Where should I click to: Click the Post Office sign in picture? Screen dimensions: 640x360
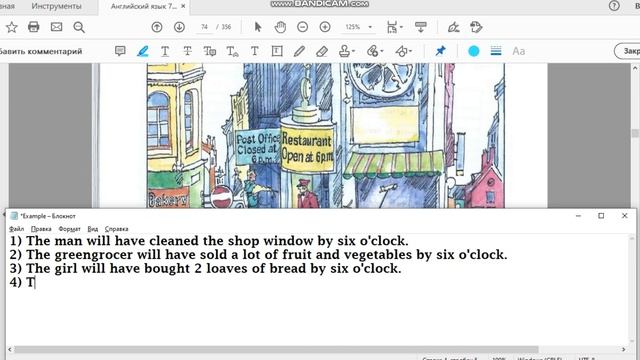[x=258, y=148]
